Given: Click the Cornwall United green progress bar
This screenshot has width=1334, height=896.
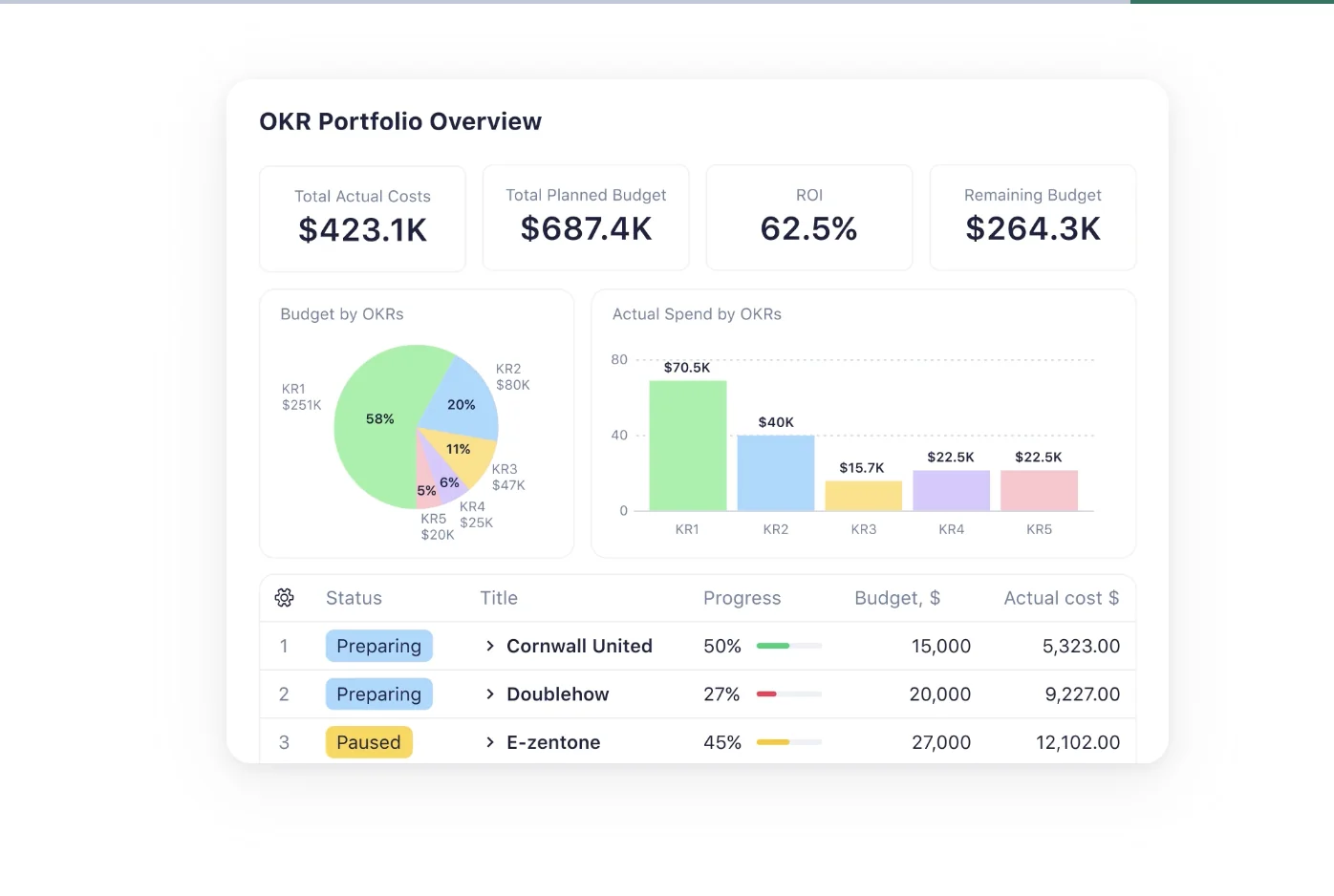Looking at the screenshot, I should [x=789, y=646].
